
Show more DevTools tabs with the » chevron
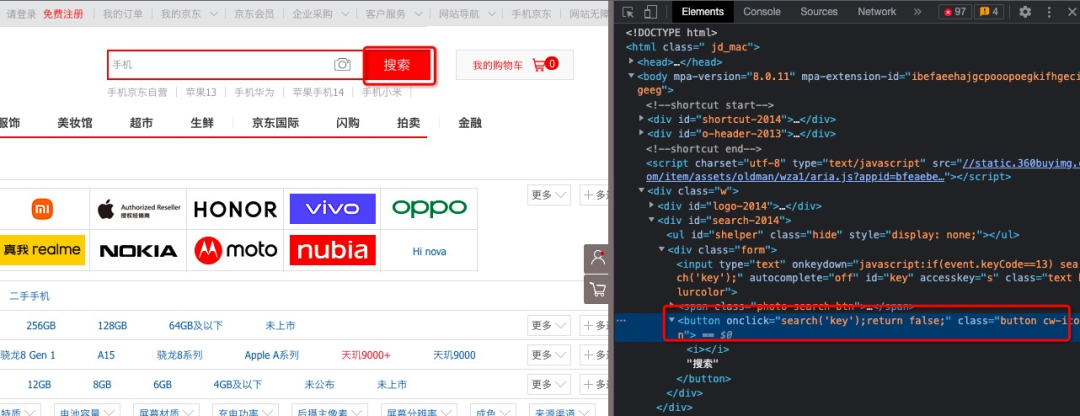click(917, 12)
